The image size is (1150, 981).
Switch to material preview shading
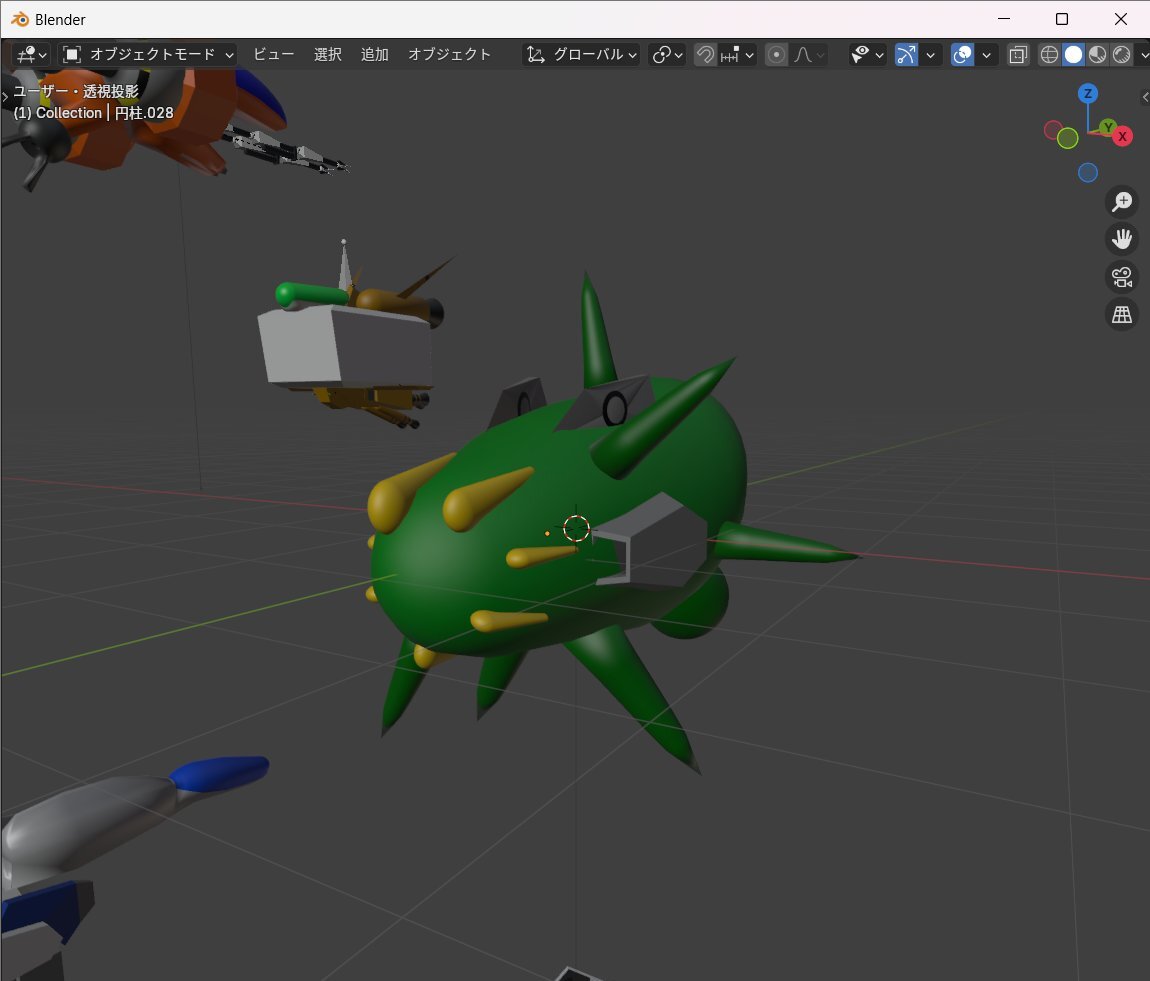click(x=1097, y=54)
